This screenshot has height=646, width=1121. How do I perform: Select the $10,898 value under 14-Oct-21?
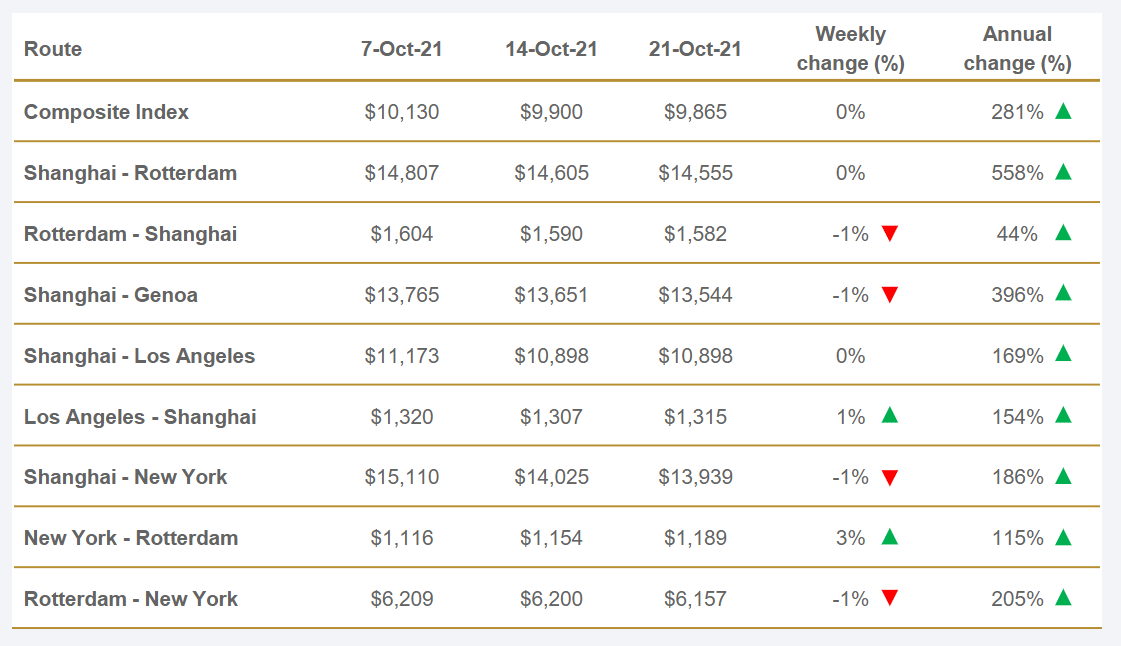[x=551, y=356]
